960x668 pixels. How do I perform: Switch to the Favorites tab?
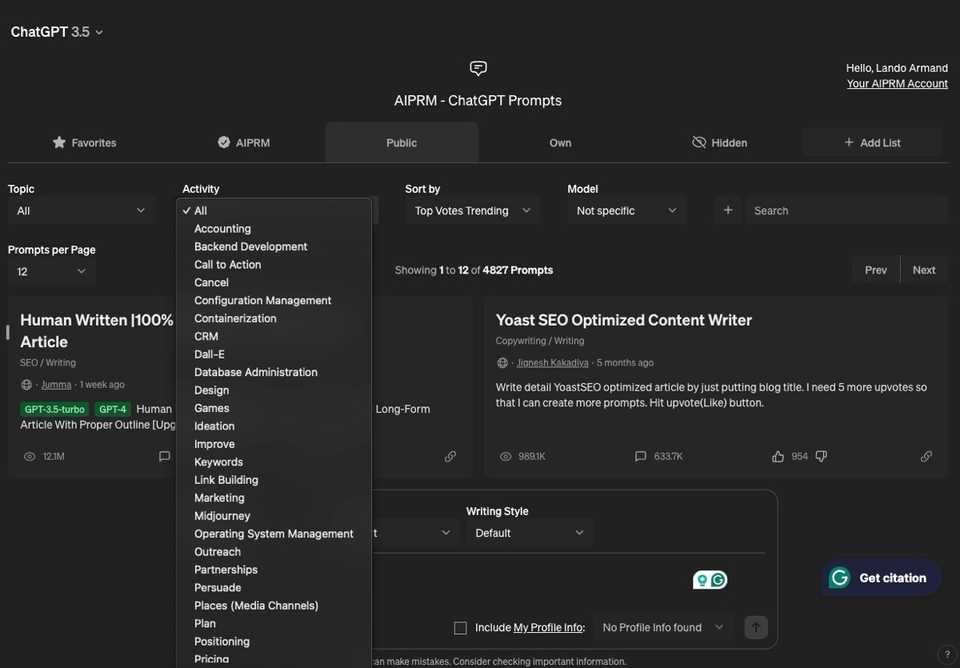pos(84,143)
